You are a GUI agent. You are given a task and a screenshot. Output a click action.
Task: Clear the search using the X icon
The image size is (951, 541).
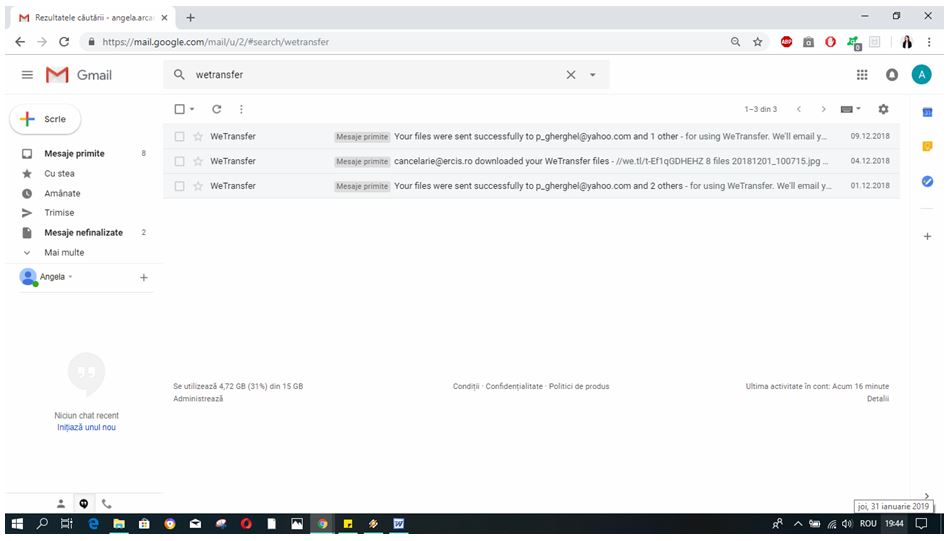[571, 75]
